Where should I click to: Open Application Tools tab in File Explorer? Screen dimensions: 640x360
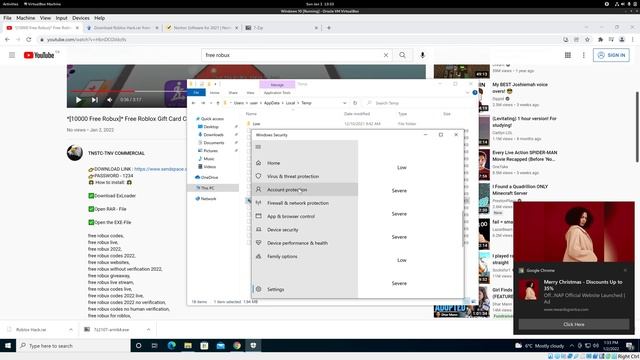pyautogui.click(x=277, y=93)
